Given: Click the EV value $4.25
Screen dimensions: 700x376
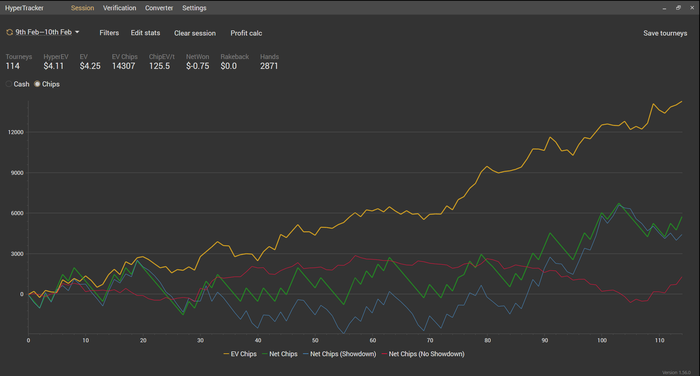Looking at the screenshot, I should coord(90,66).
